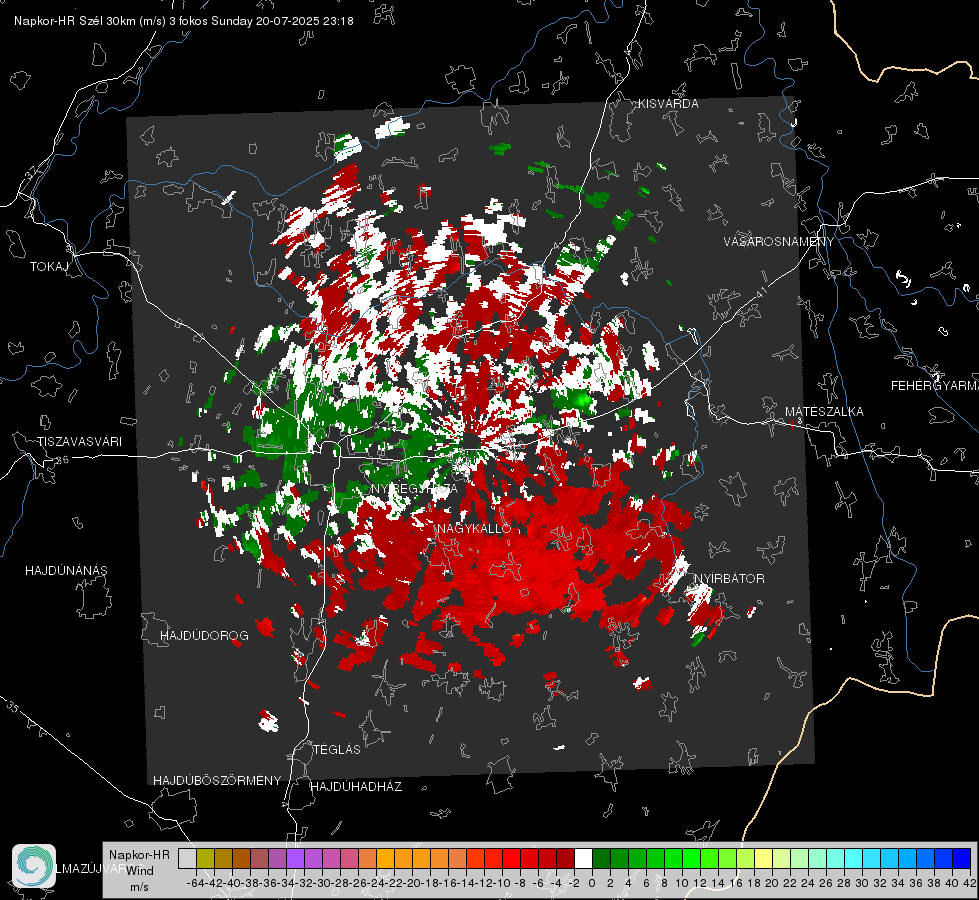The height and width of the screenshot is (900, 979).
Task: Click the HAJDÚBÖSZÖRMÉNY label
Action: point(217,781)
